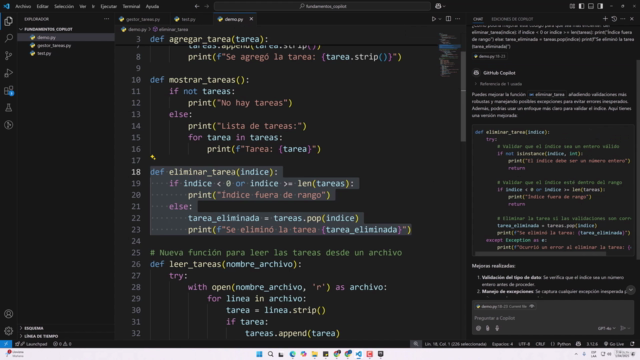Click errors and warnings count in status bar
Viewport: 640px width, 360px height.
point(62,344)
